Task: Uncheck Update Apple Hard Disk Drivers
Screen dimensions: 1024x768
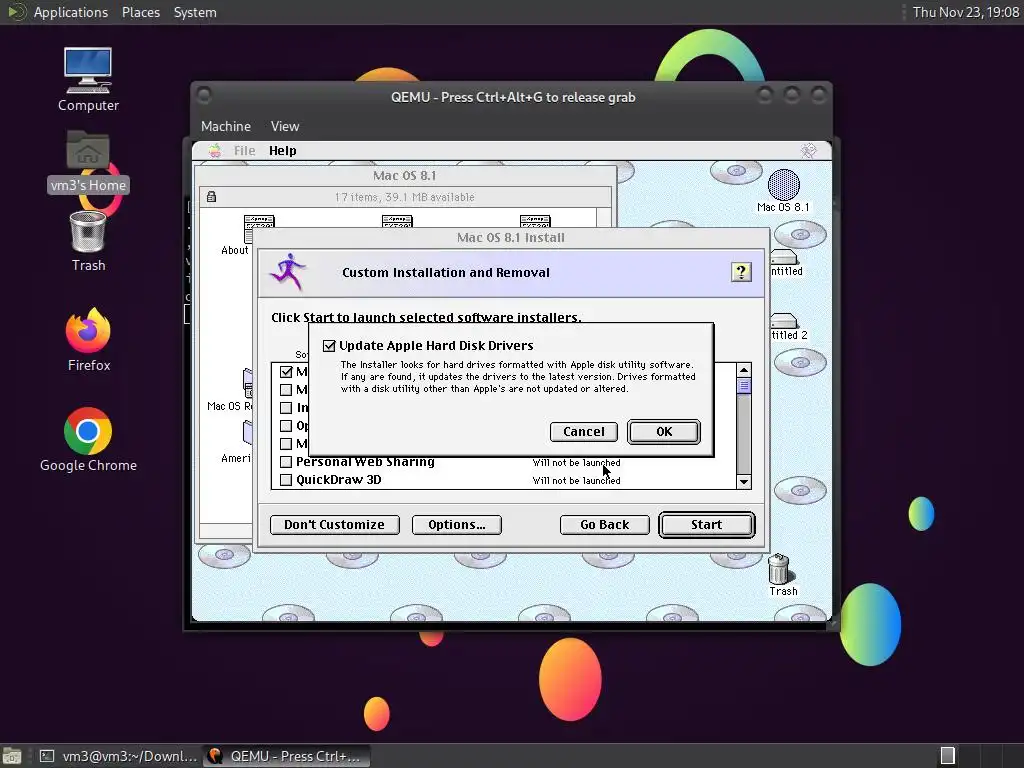Action: (x=329, y=346)
